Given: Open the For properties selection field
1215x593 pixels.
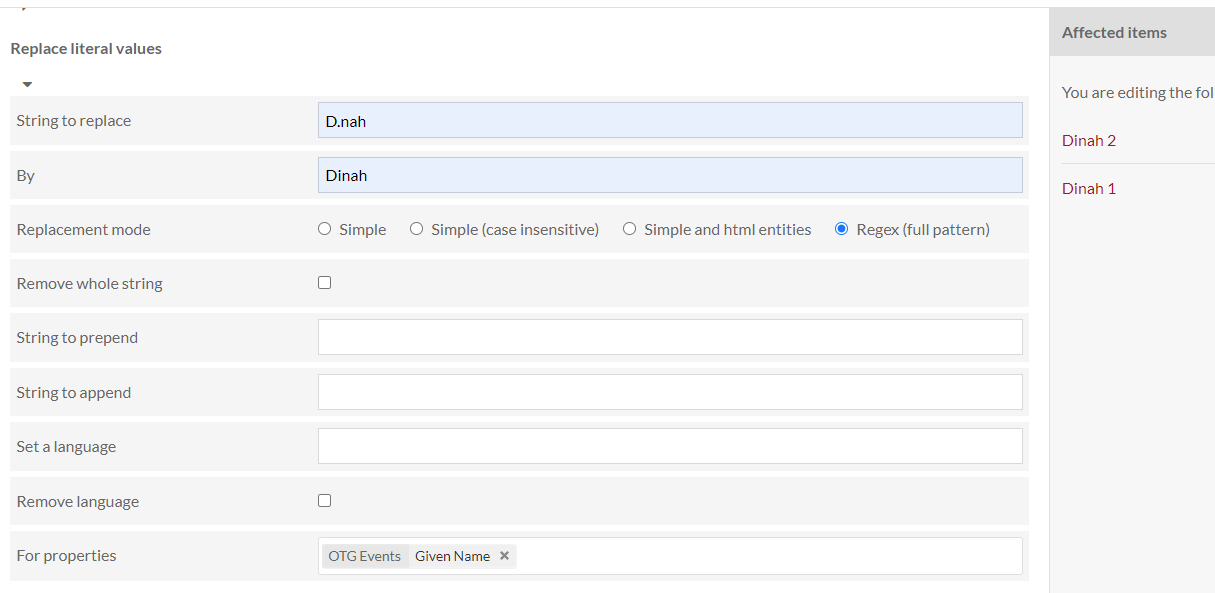Looking at the screenshot, I should pyautogui.click(x=760, y=556).
